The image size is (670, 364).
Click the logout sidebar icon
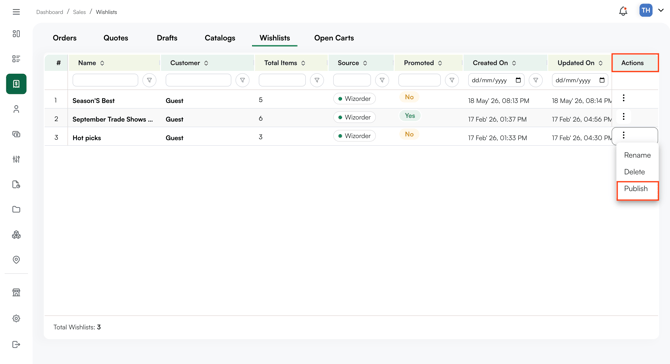tap(16, 344)
